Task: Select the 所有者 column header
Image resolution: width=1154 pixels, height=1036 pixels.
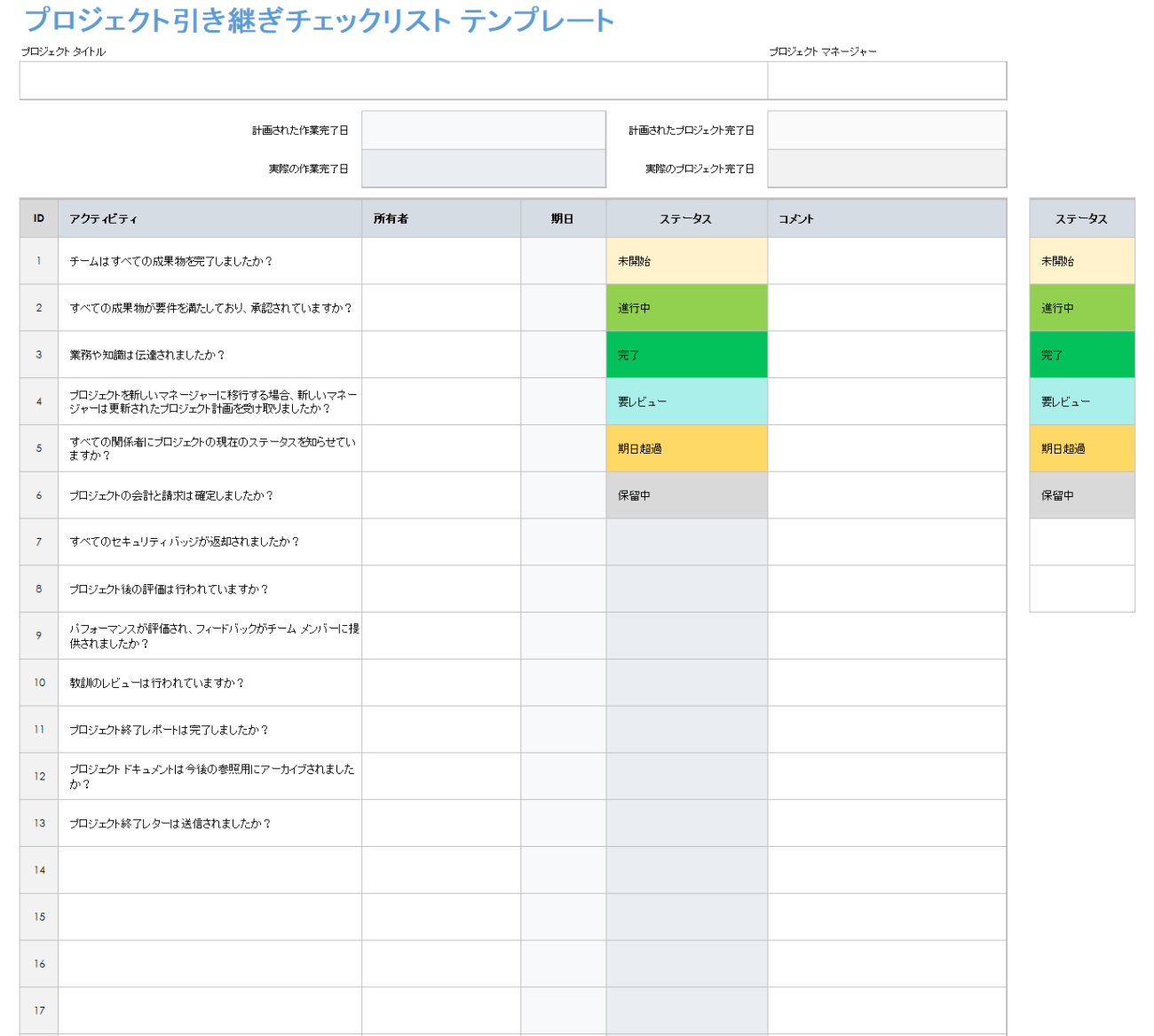Action: click(x=441, y=218)
